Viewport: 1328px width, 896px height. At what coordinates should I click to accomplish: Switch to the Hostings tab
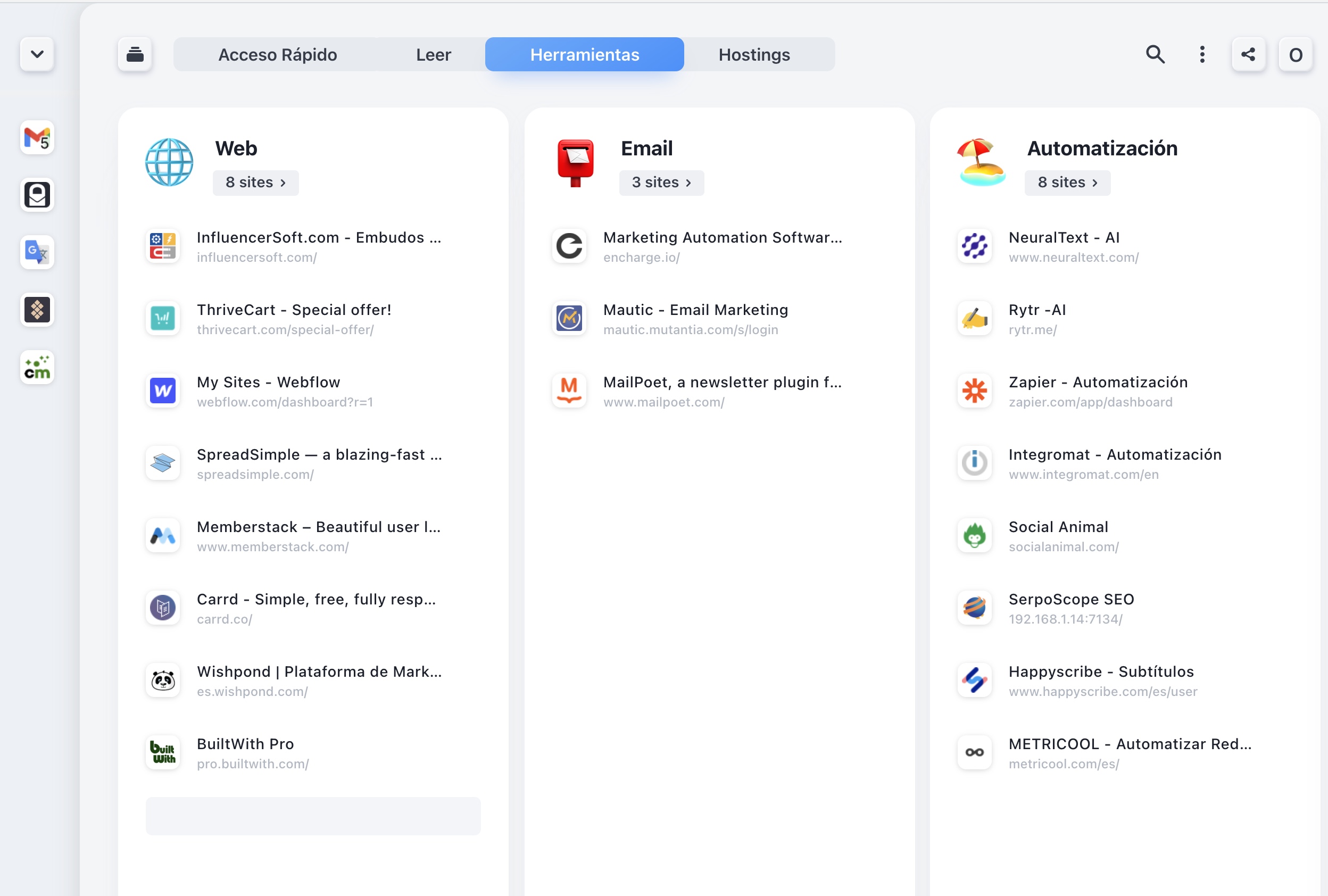tap(754, 54)
